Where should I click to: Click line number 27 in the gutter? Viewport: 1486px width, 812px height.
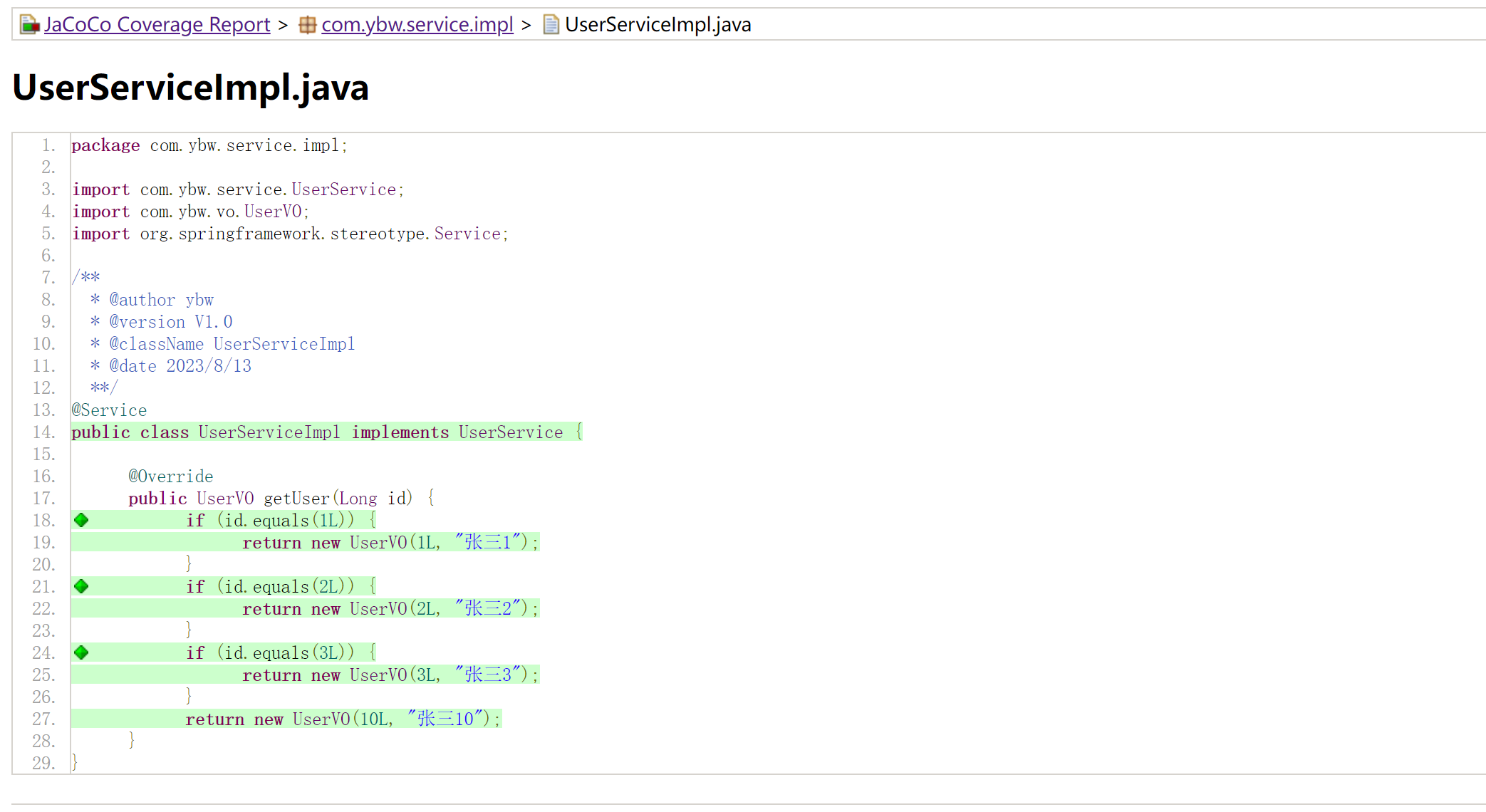(x=43, y=719)
